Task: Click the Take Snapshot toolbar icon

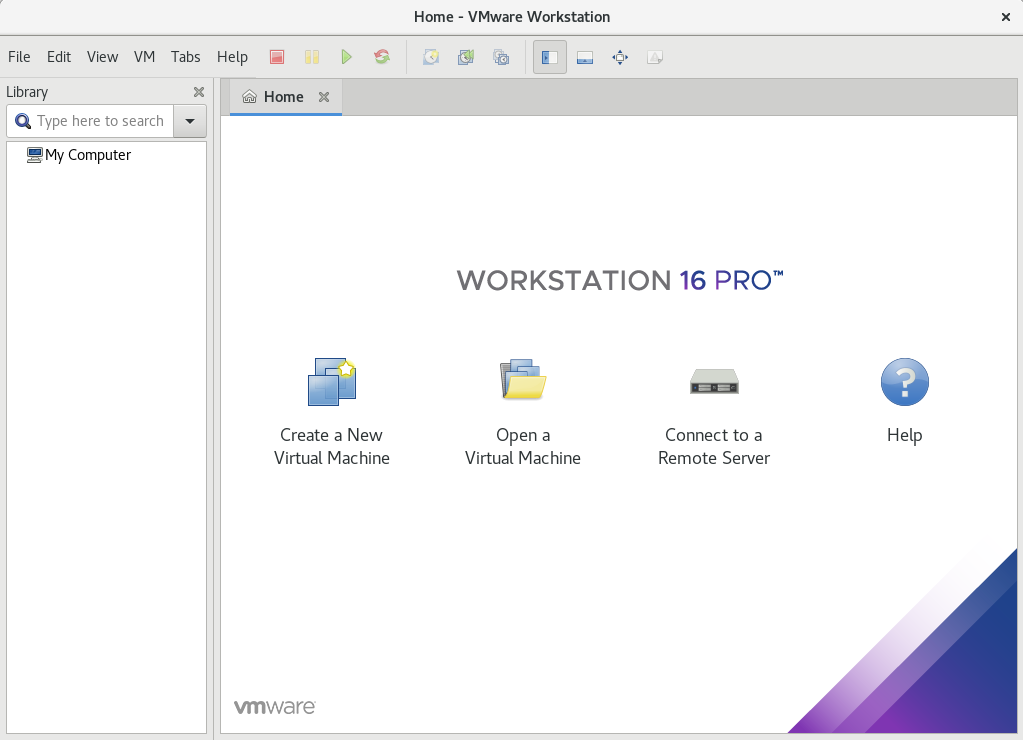Action: (x=431, y=57)
